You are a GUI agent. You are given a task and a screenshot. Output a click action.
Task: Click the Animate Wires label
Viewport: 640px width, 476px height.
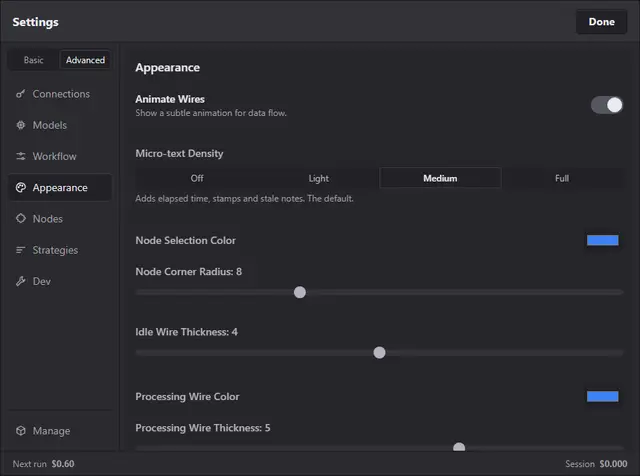click(170, 99)
